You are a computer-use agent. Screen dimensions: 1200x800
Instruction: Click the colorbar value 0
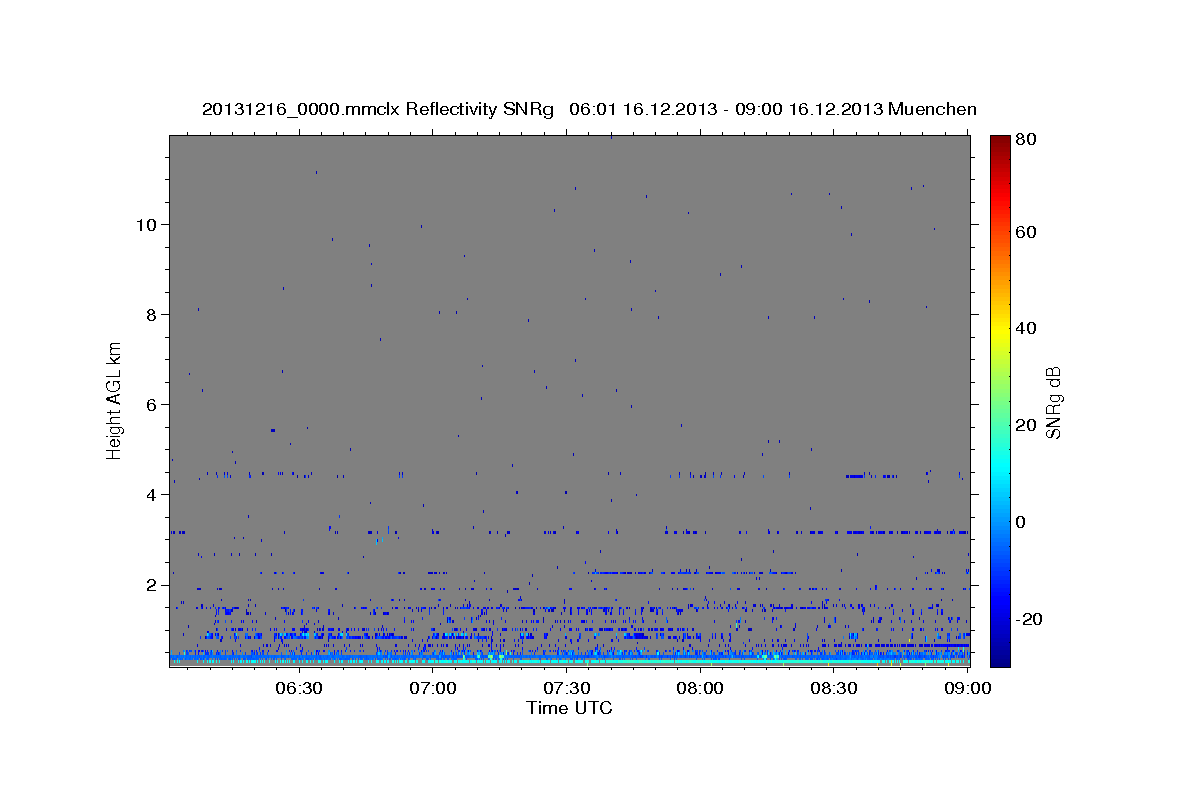[x=1021, y=522]
